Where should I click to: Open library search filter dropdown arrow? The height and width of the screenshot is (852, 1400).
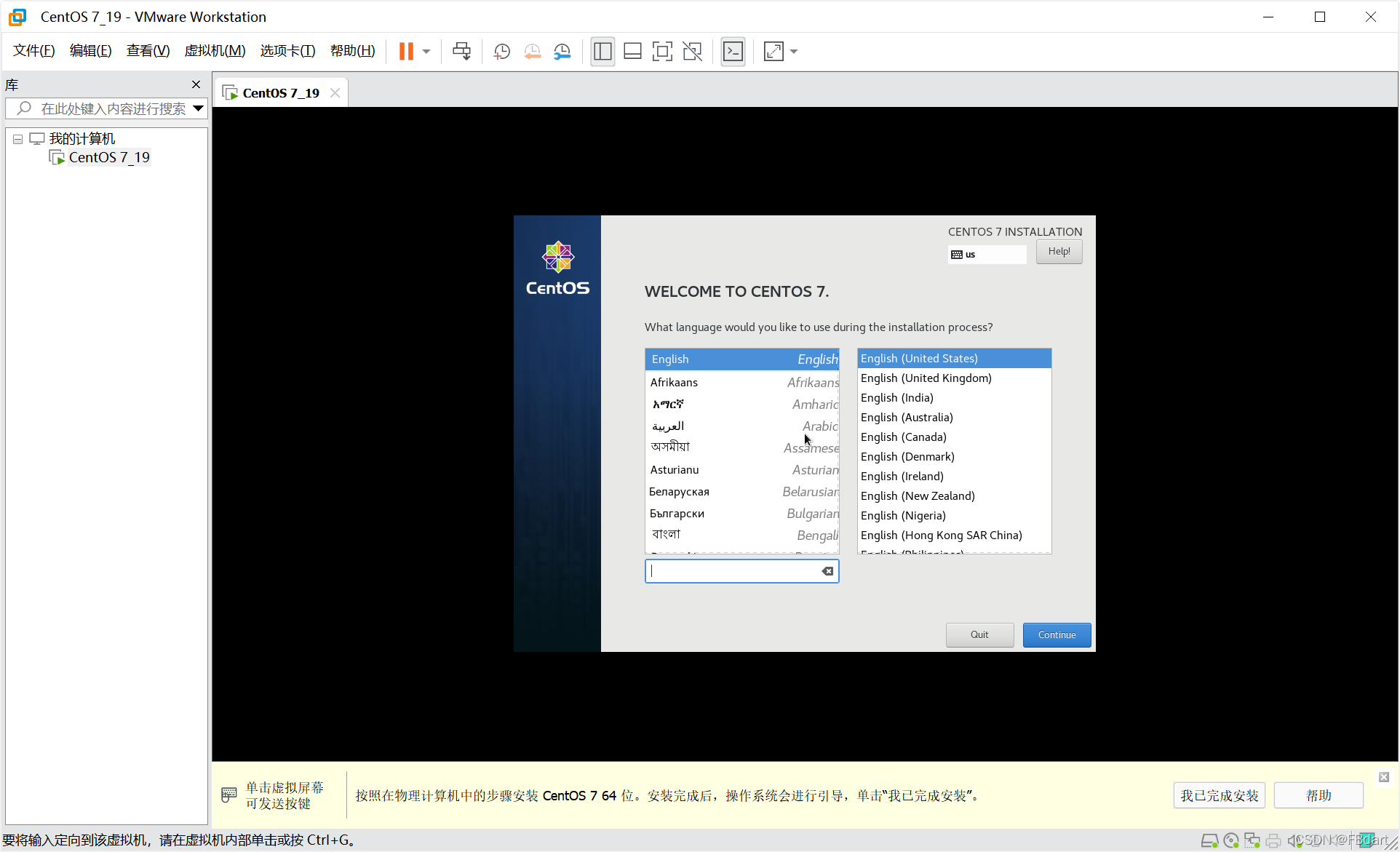pyautogui.click(x=198, y=108)
